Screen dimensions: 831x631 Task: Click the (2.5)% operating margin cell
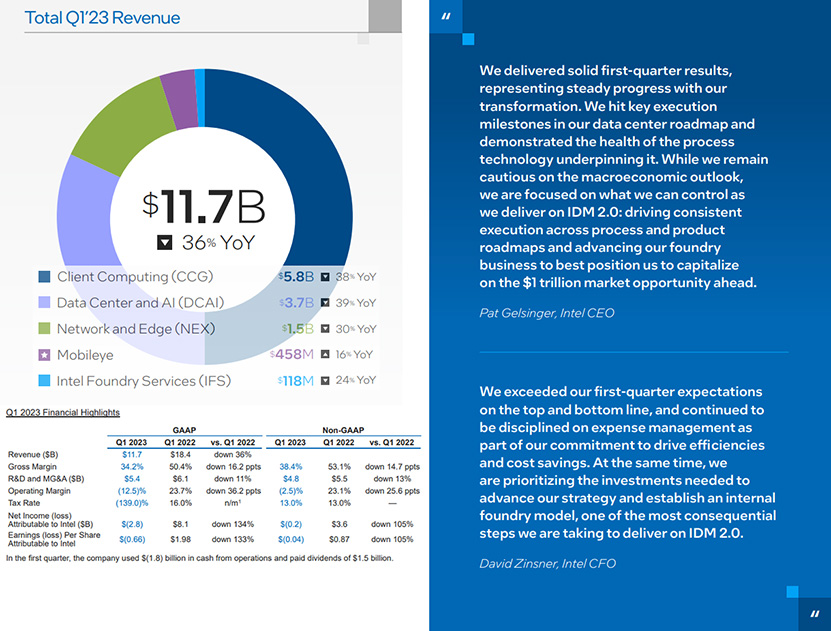tap(291, 491)
